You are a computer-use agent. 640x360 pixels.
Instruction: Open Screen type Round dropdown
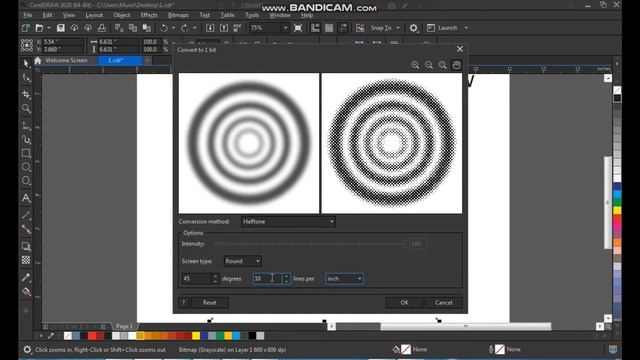(242, 261)
